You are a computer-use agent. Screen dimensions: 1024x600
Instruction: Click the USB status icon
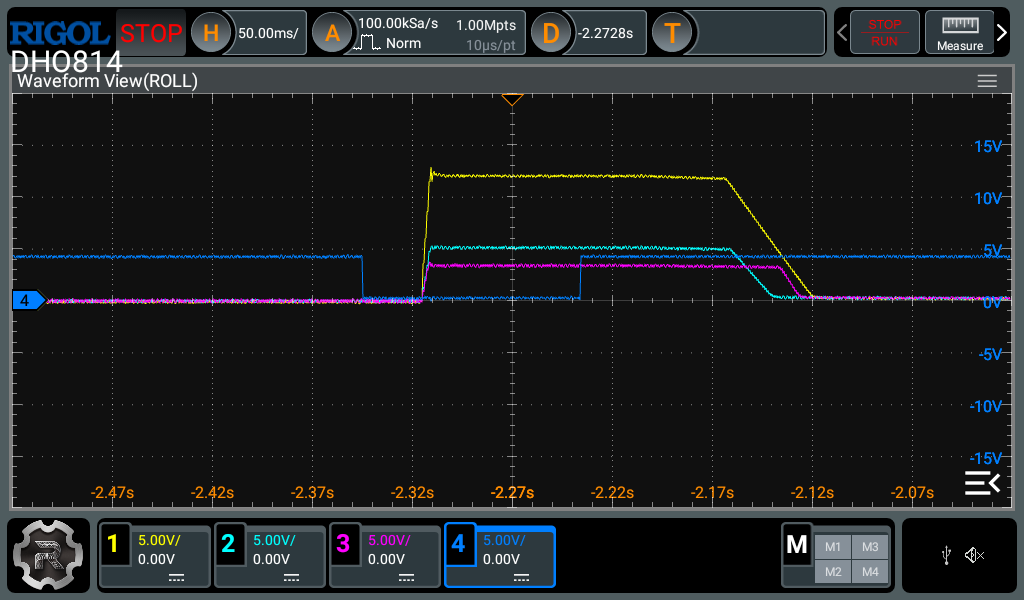click(x=946, y=556)
